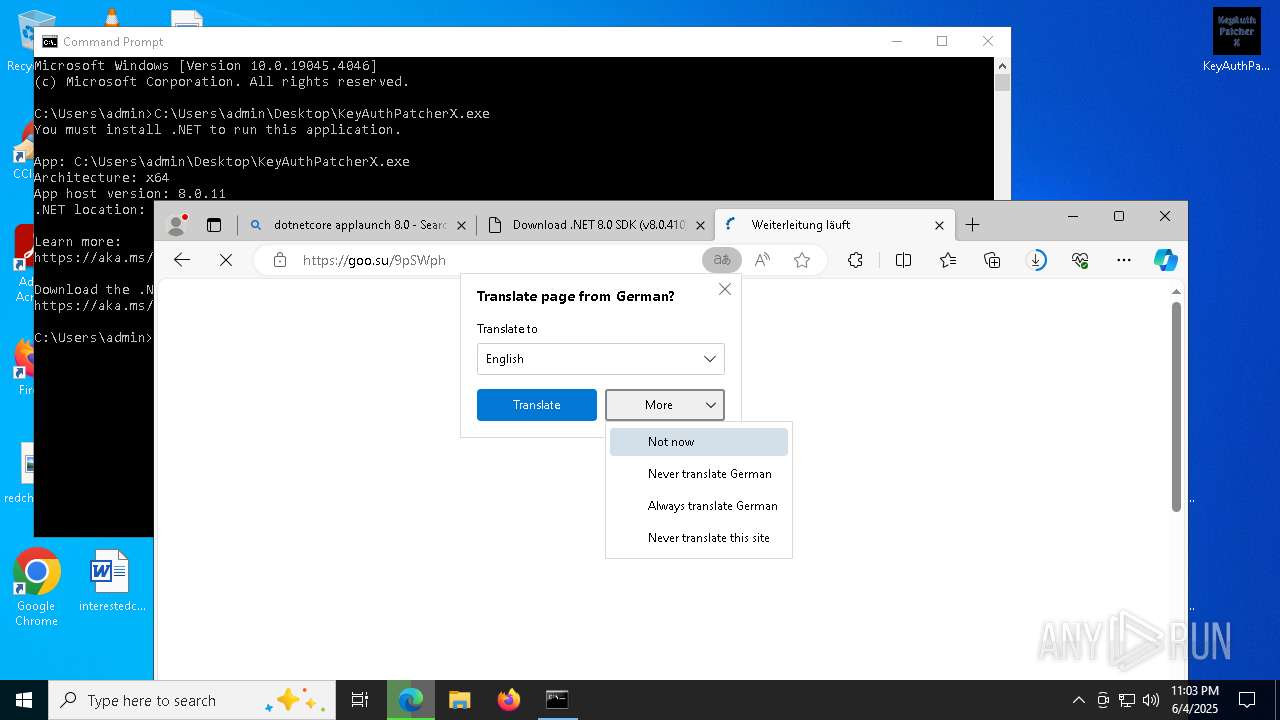Close the Weiterleitung läuft tab
The width and height of the screenshot is (1280, 720).
(939, 225)
